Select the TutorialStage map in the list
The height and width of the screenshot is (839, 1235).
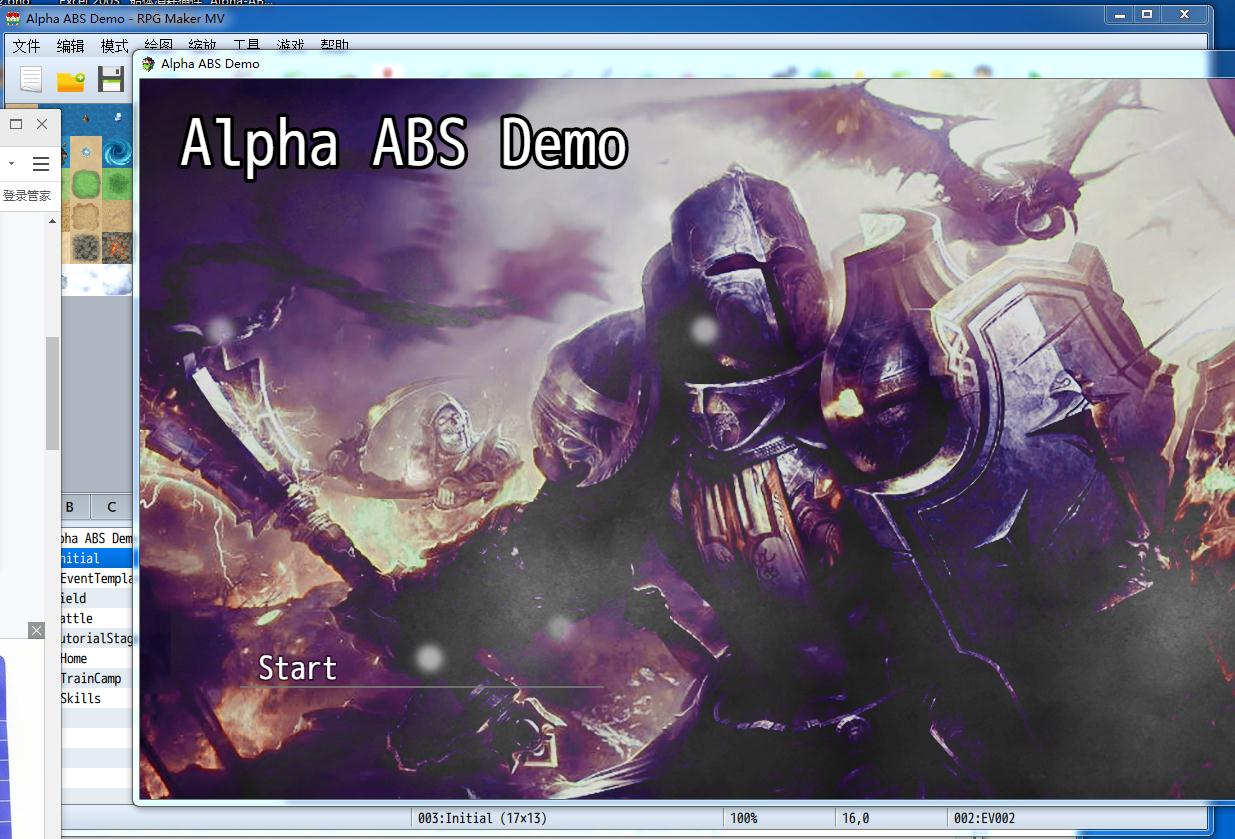96,638
